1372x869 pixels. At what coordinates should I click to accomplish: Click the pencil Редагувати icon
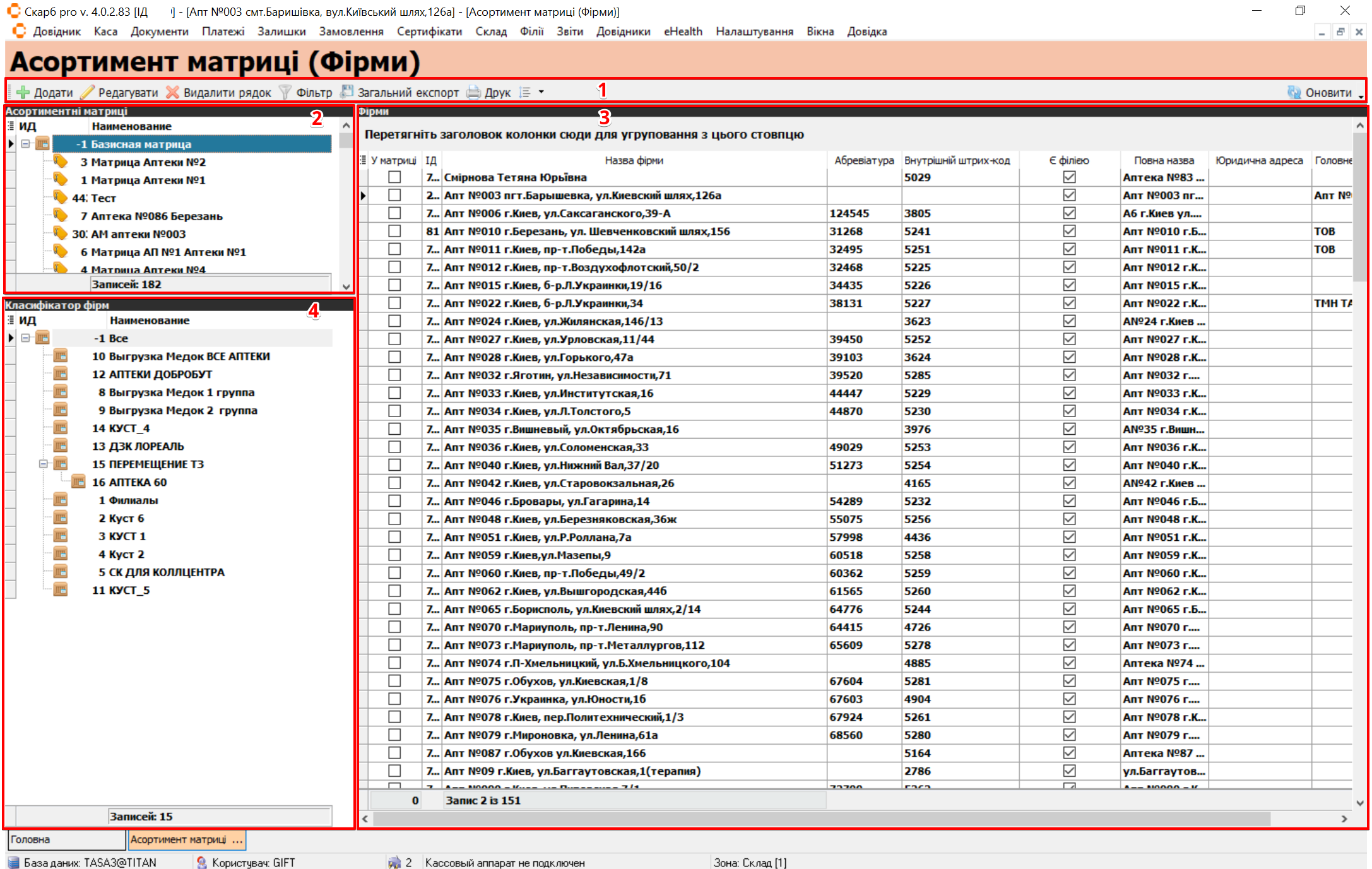point(88,92)
